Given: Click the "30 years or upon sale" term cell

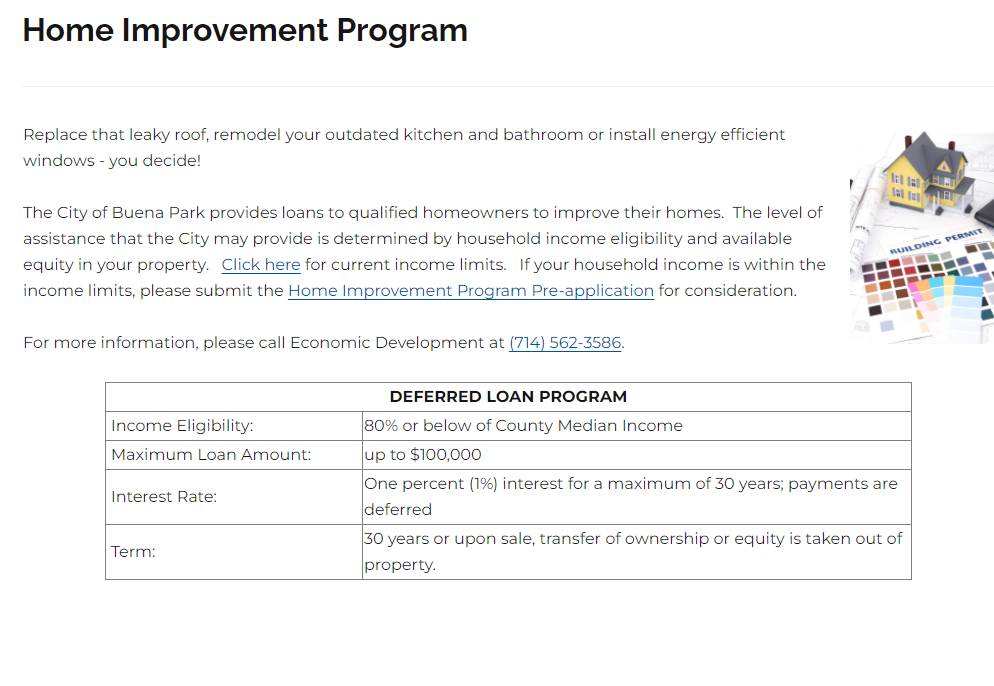Looking at the screenshot, I should 636,552.
